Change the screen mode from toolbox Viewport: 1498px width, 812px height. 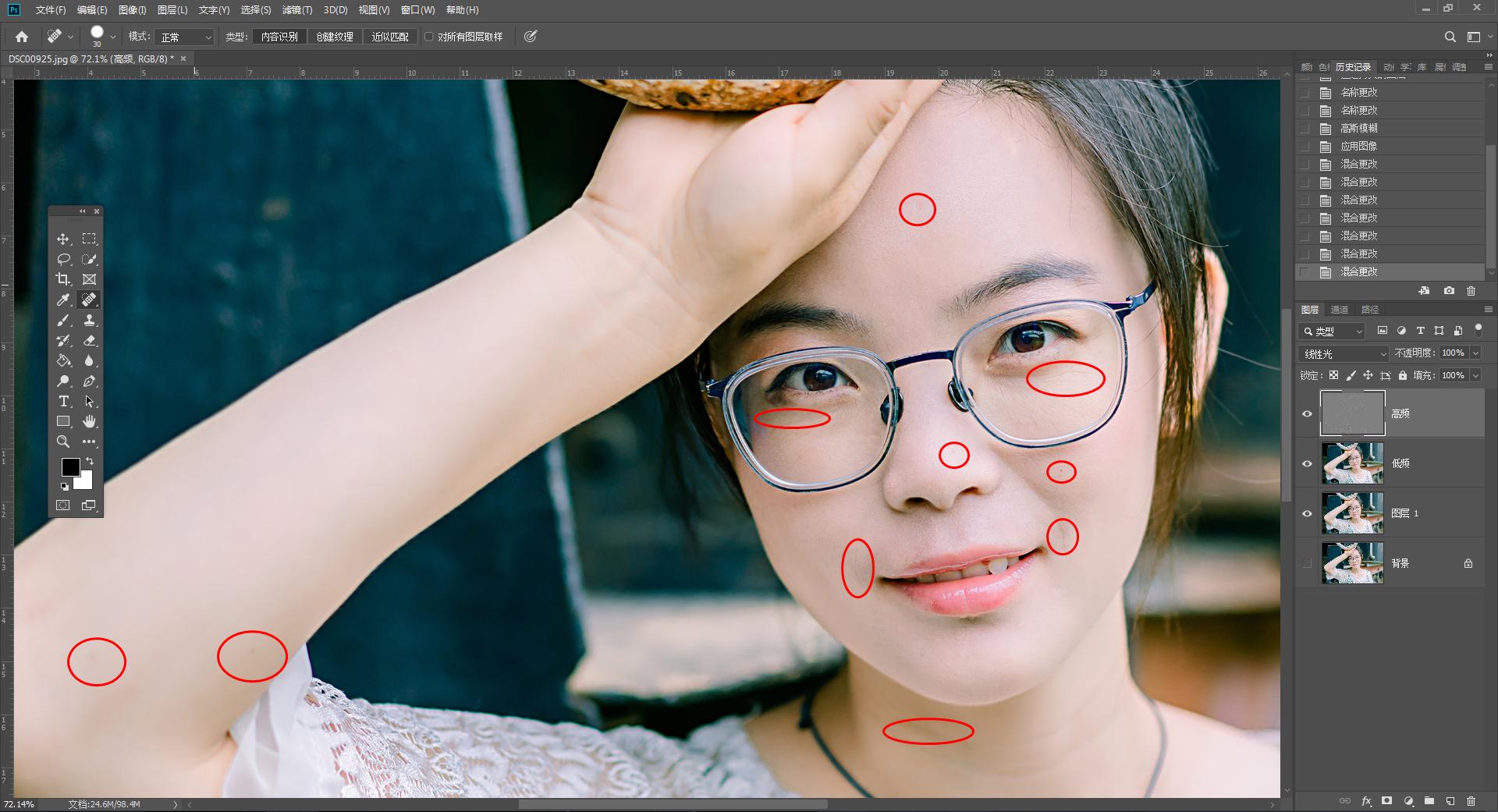click(90, 505)
